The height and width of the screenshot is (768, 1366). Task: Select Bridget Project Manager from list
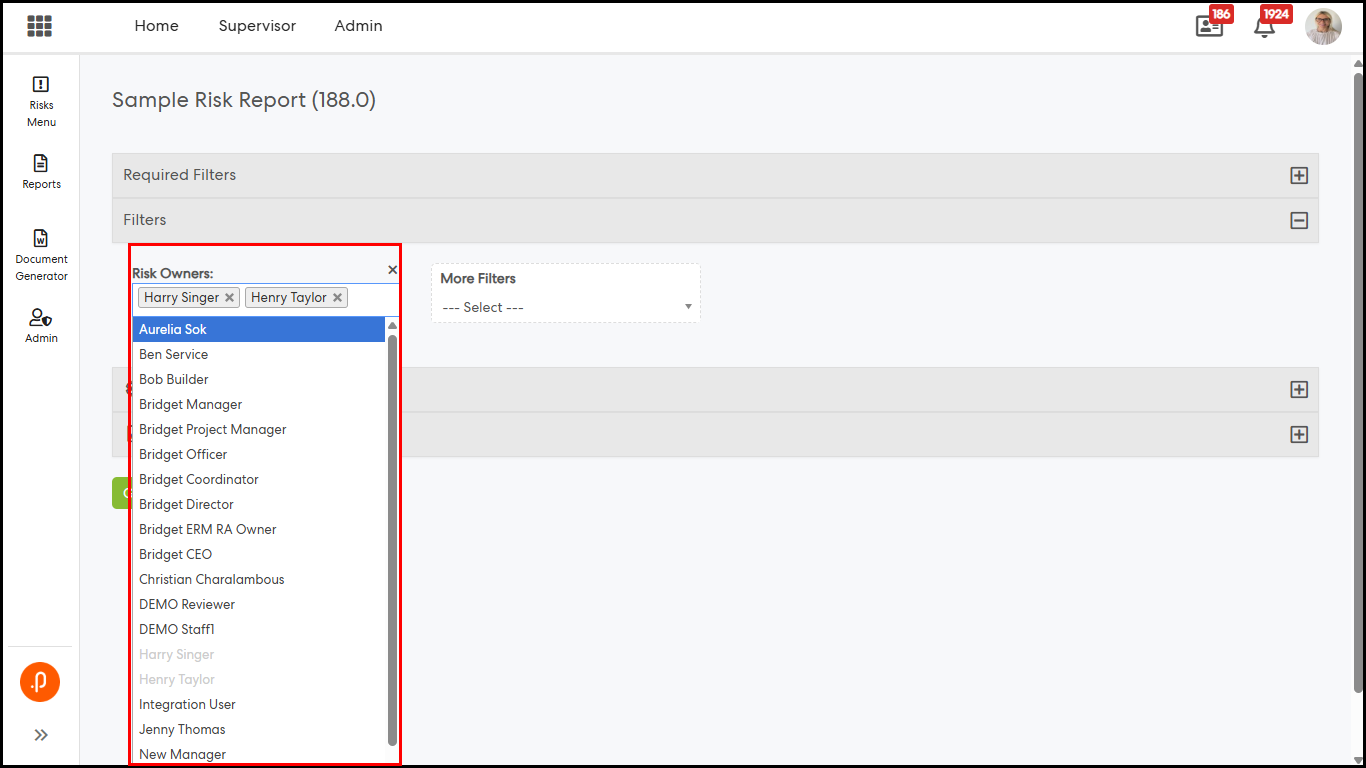pos(213,429)
